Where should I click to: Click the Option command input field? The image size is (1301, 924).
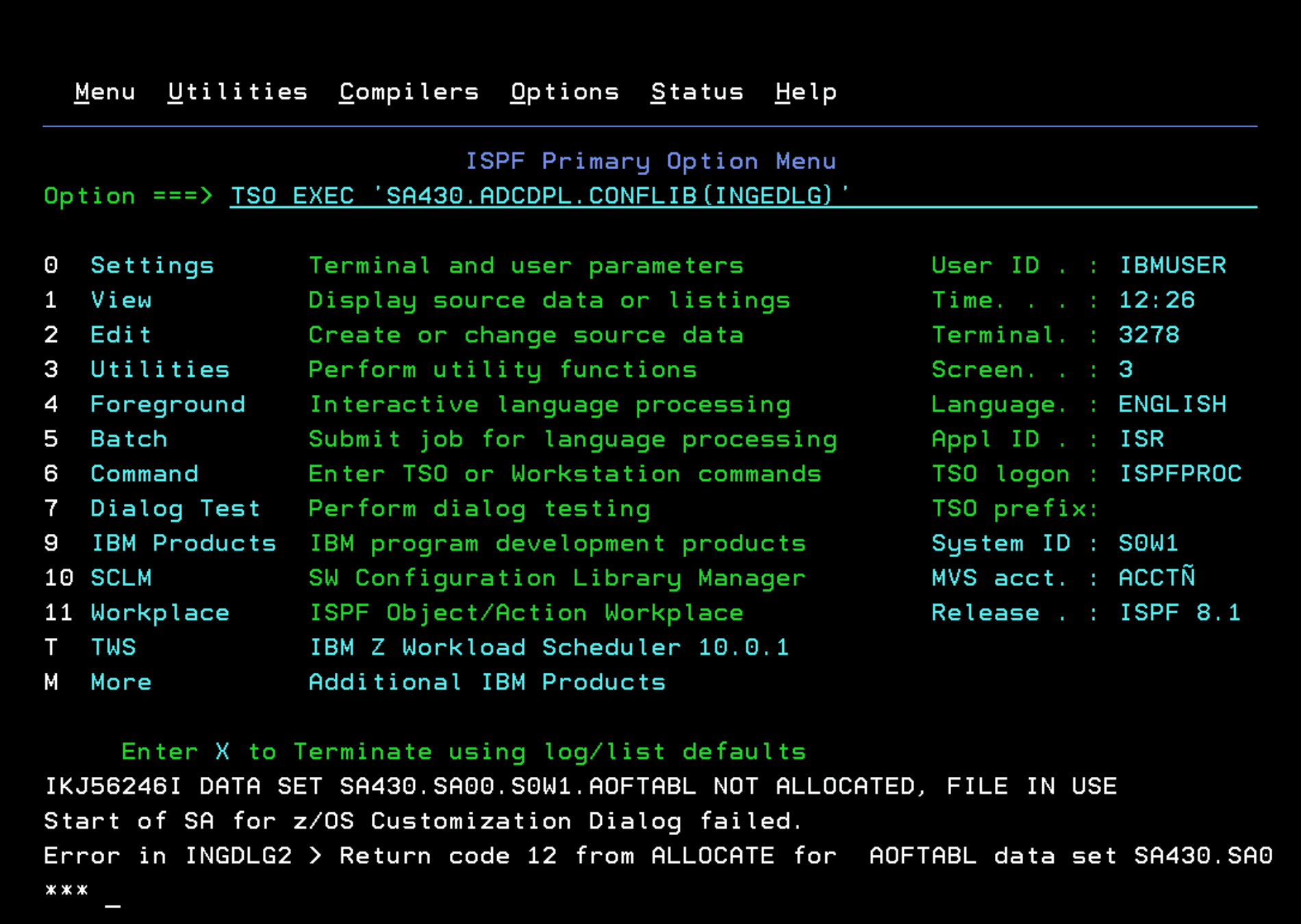click(x=742, y=196)
